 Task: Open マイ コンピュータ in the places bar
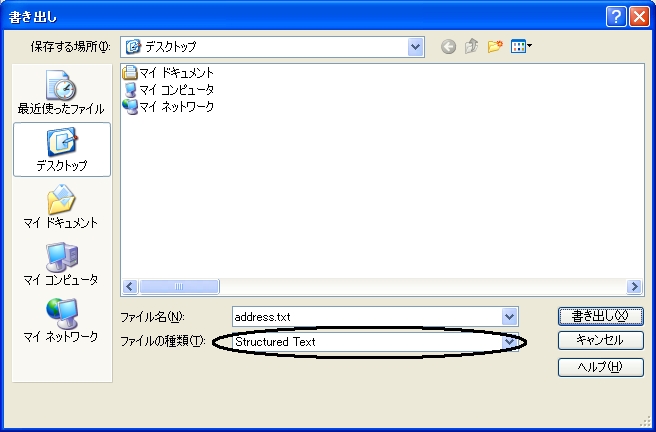pos(61,264)
